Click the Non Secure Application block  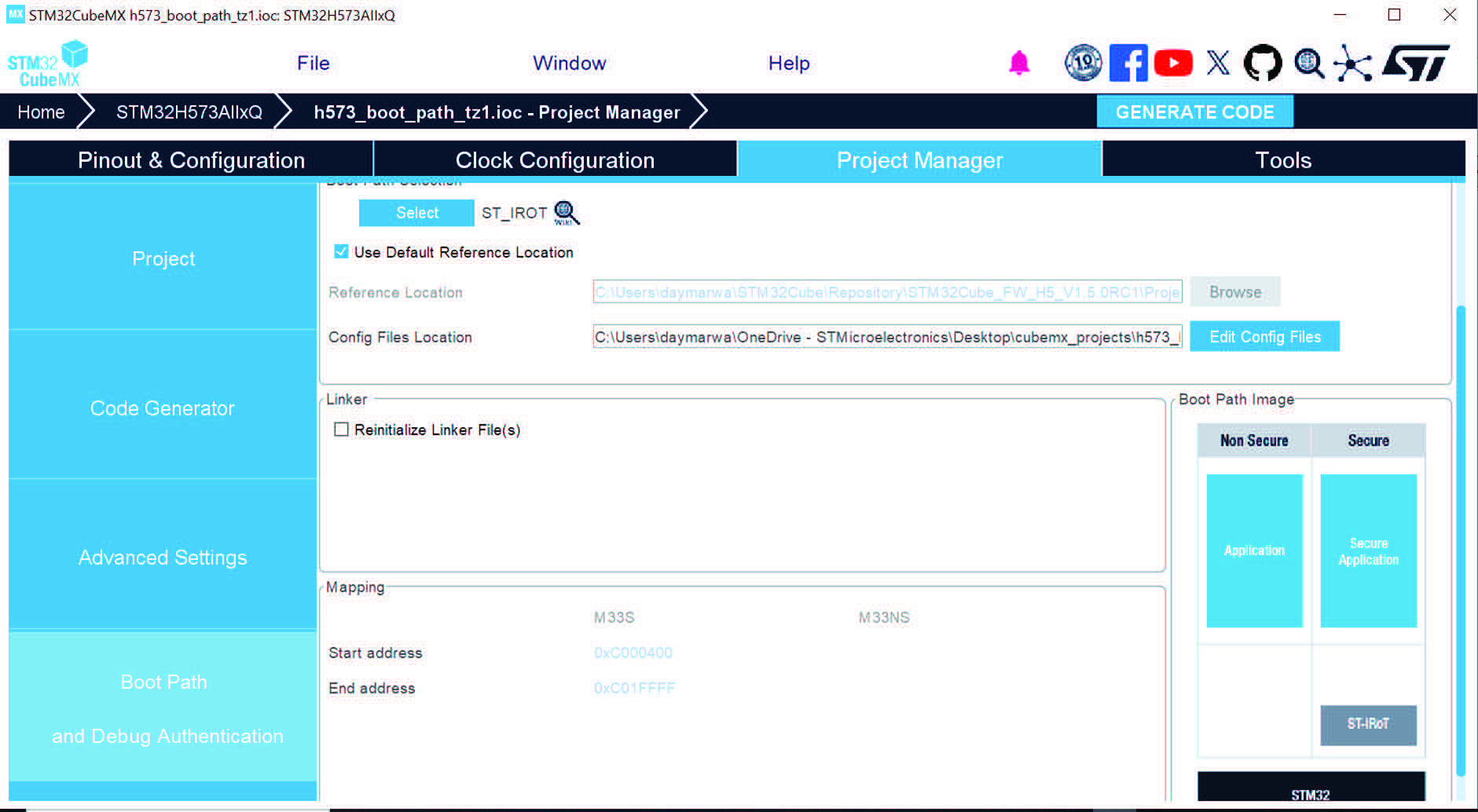coord(1254,550)
